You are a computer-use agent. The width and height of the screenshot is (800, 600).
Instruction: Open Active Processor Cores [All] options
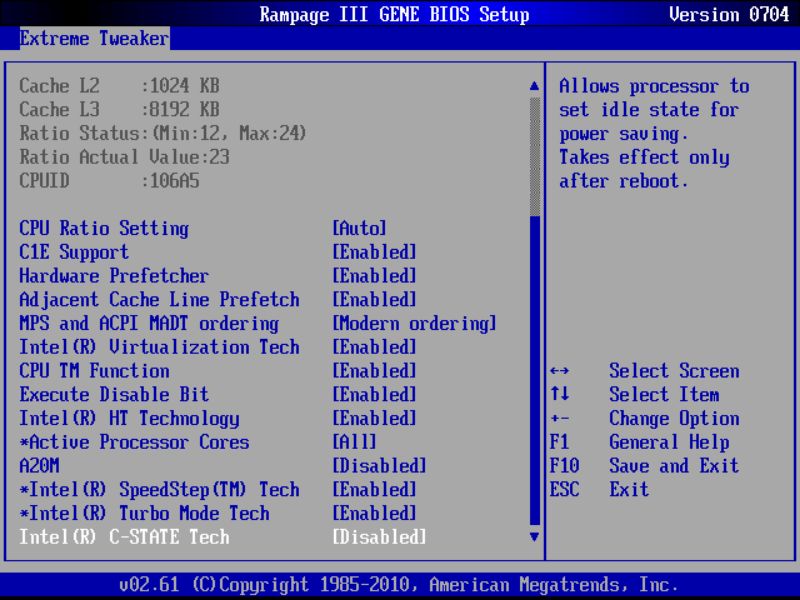coord(355,442)
